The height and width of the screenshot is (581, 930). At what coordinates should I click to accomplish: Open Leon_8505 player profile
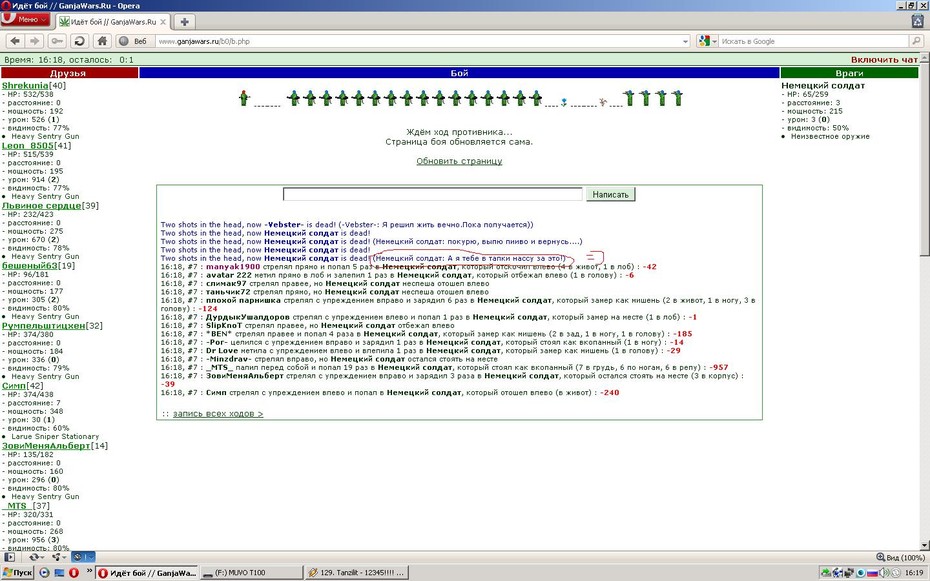(27, 145)
